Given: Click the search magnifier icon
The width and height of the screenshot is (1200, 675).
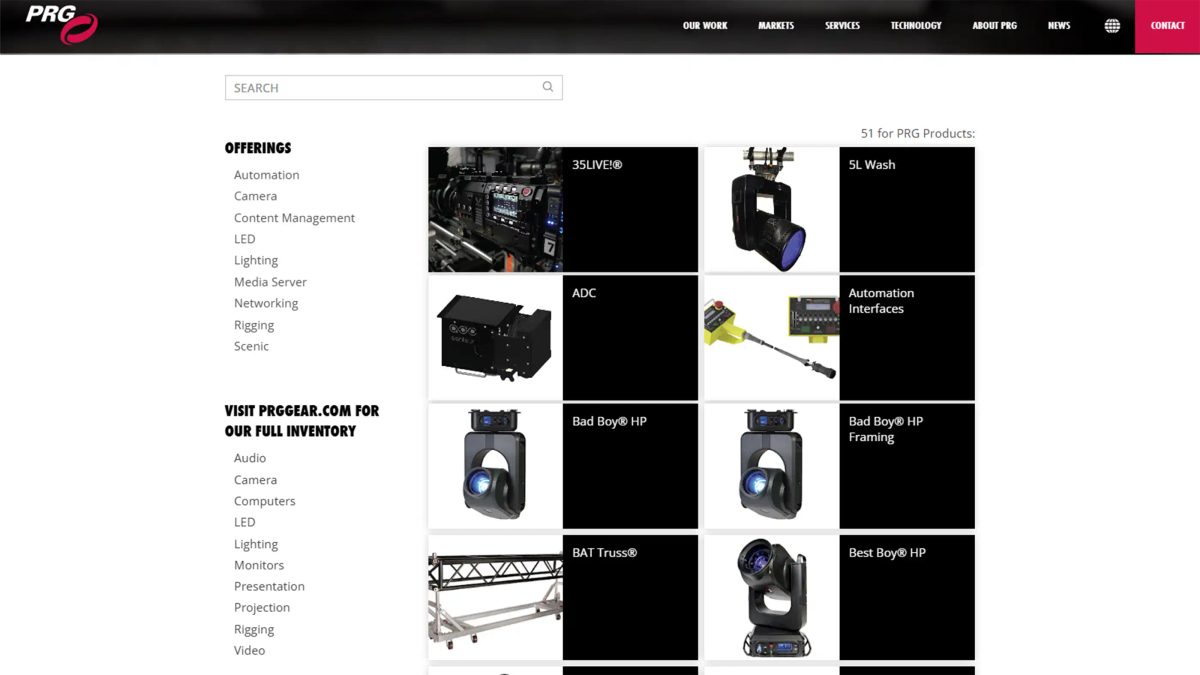Looking at the screenshot, I should click(x=548, y=87).
